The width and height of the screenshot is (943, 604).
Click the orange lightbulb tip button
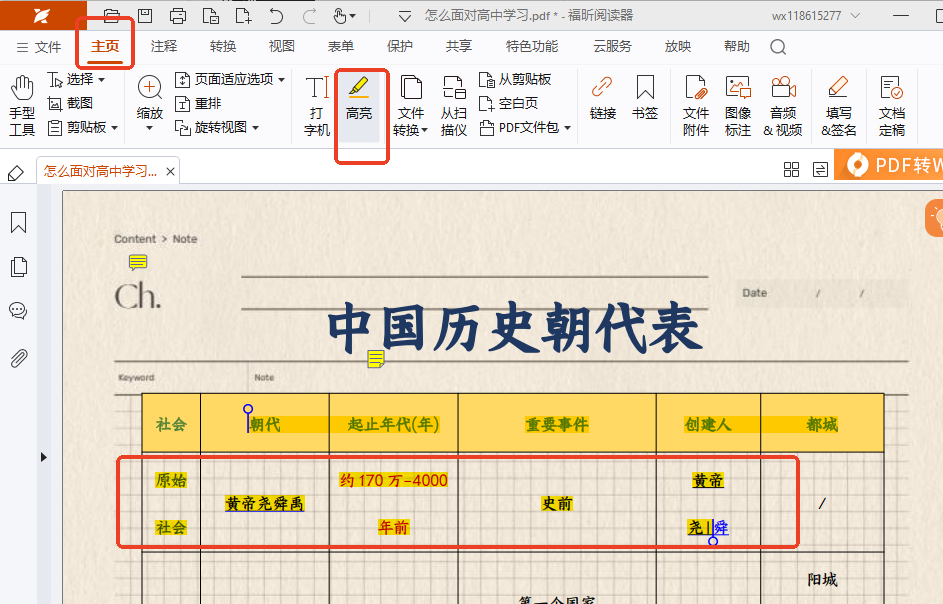[935, 218]
